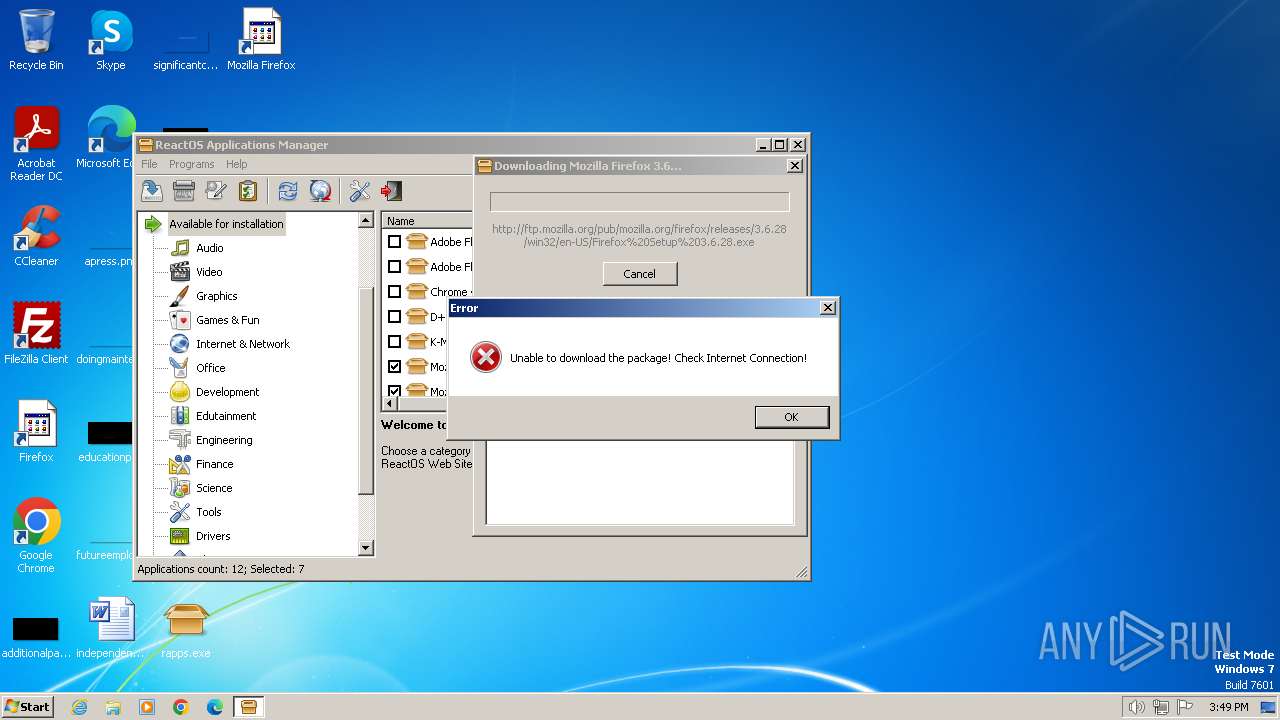Toggle the Chrome package checkbox

tap(394, 292)
